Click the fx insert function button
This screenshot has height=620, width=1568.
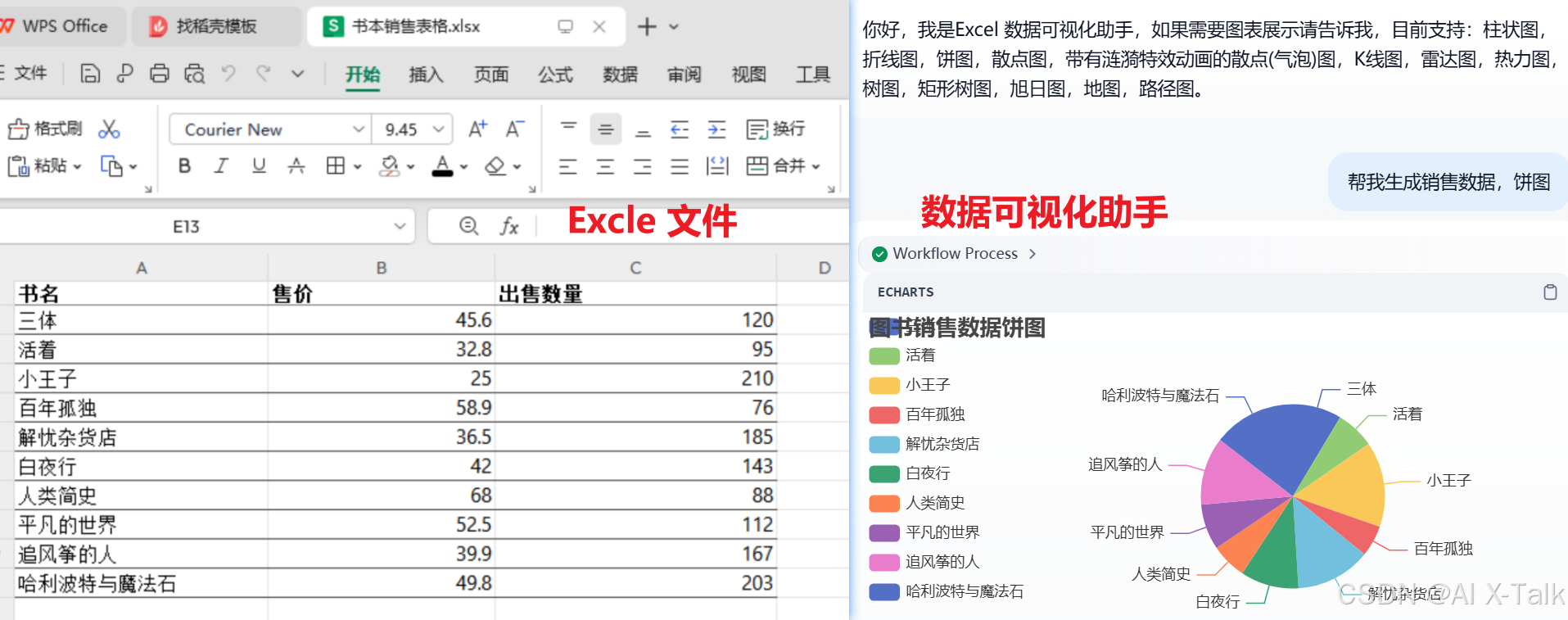(x=509, y=226)
